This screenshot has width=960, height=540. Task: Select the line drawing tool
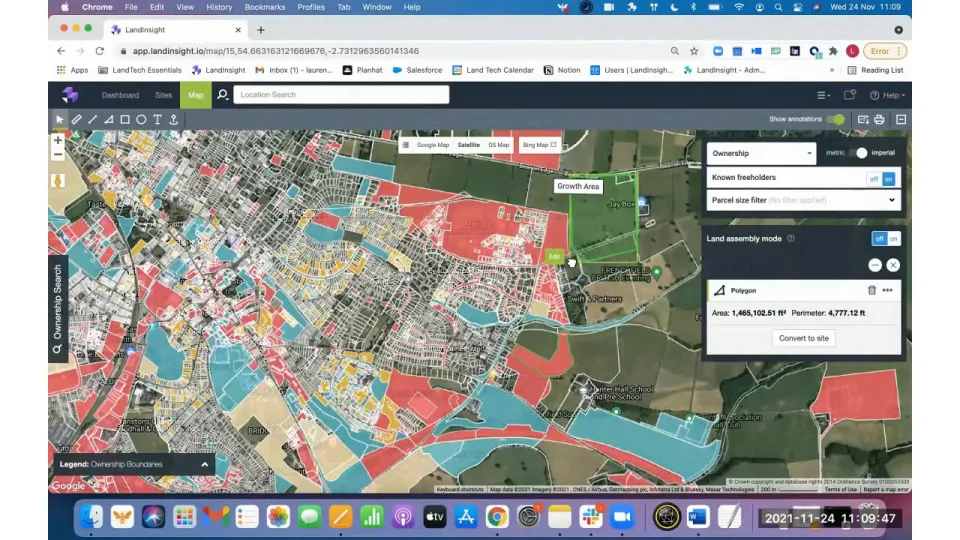[92, 119]
